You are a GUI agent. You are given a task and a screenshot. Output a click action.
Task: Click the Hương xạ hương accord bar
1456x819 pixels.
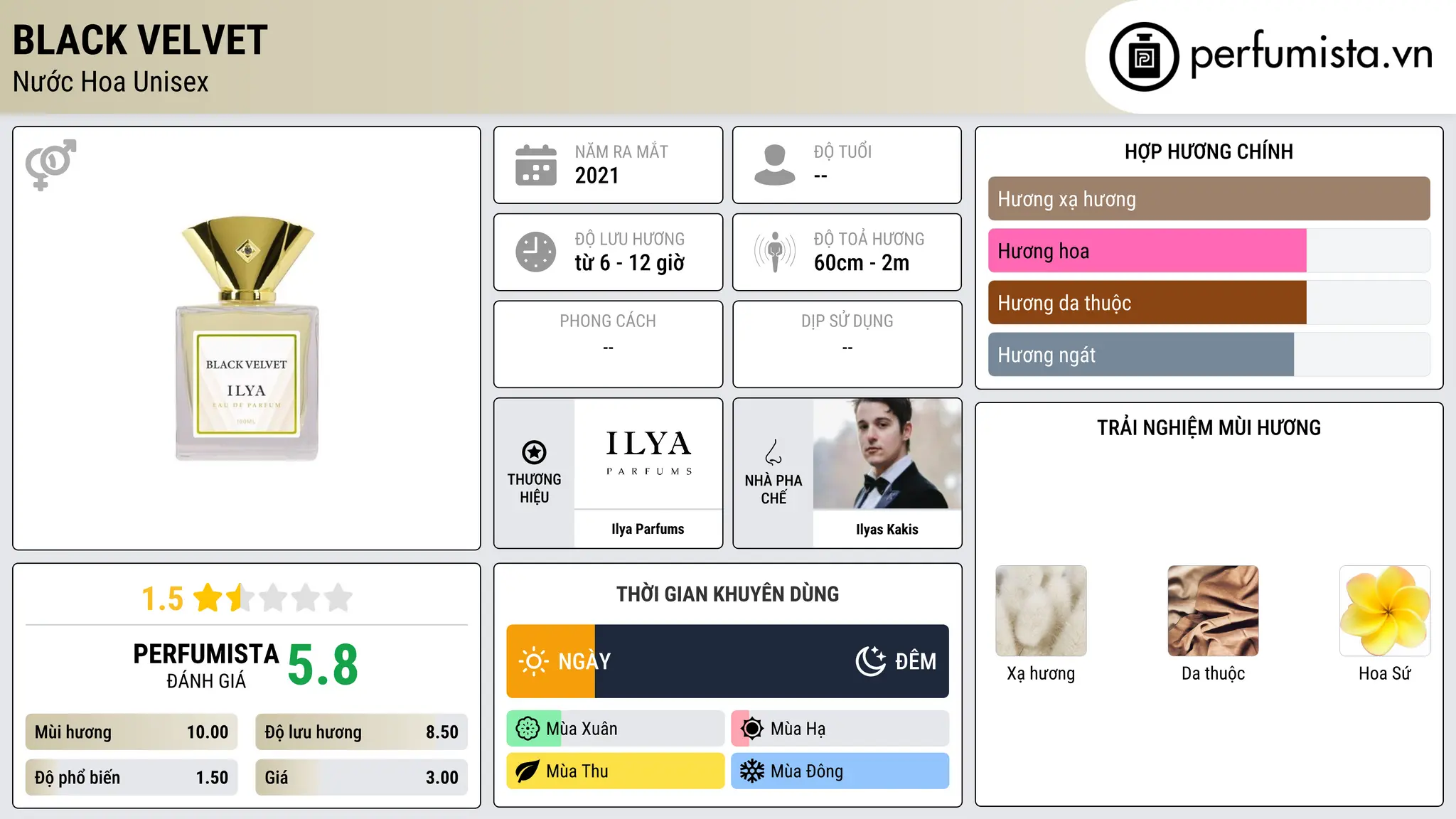point(1209,199)
